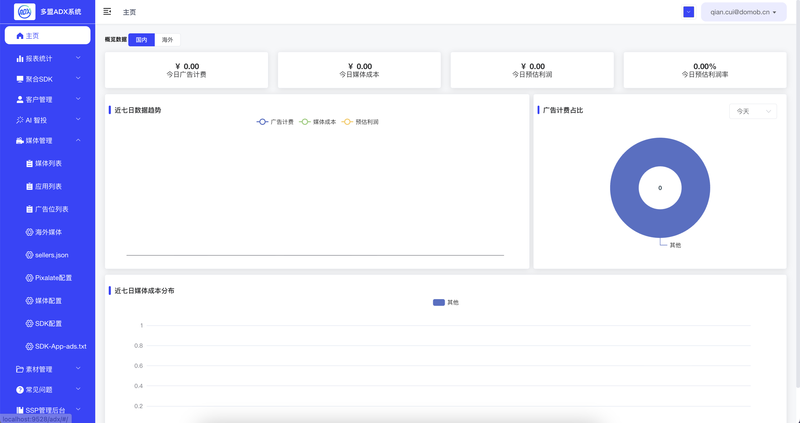The width and height of the screenshot is (800, 423).
Task: Expand the 聚合SDK submenu chevron
Action: 78,79
